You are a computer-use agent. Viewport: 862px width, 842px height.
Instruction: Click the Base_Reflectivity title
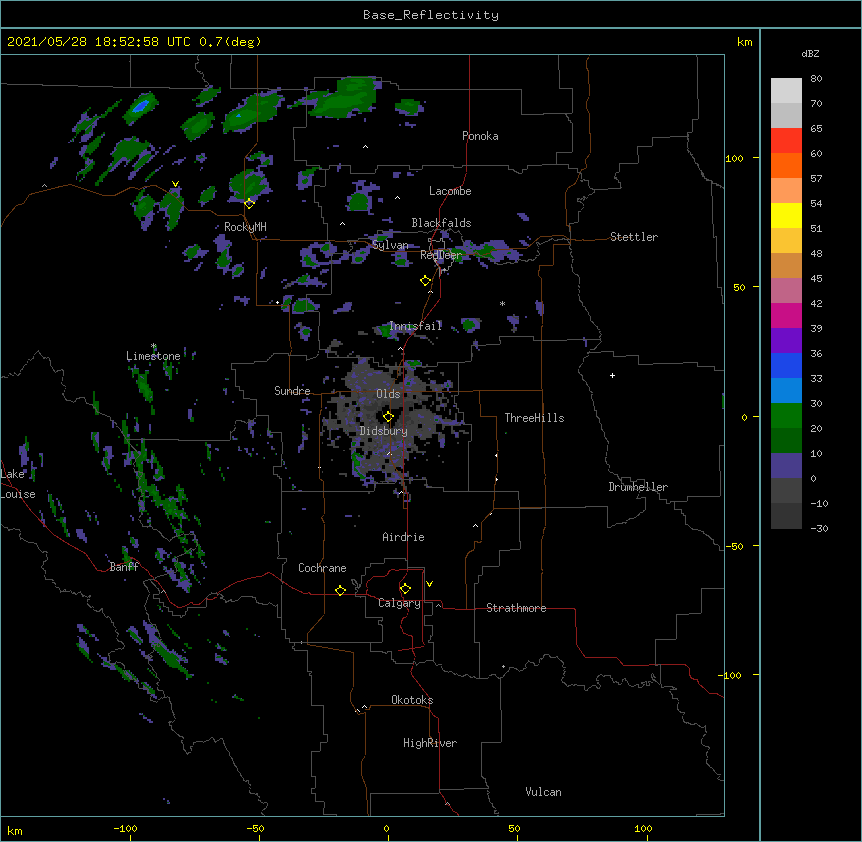coord(431,15)
